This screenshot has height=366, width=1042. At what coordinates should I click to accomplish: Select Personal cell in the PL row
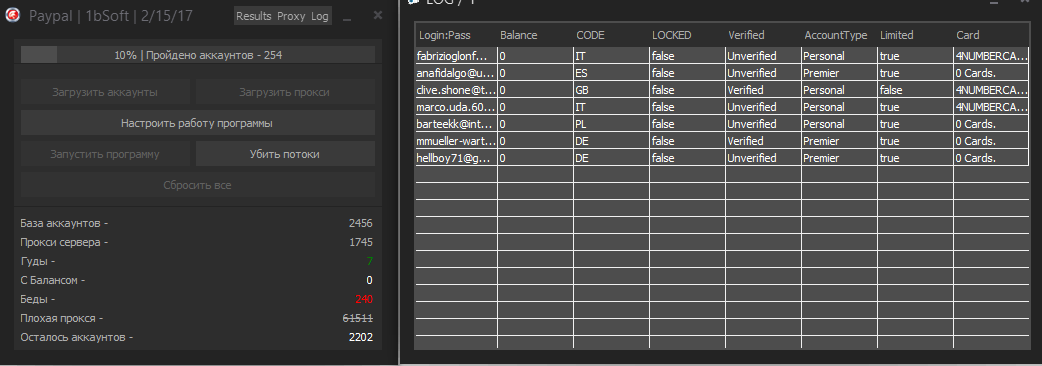pyautogui.click(x=839, y=124)
